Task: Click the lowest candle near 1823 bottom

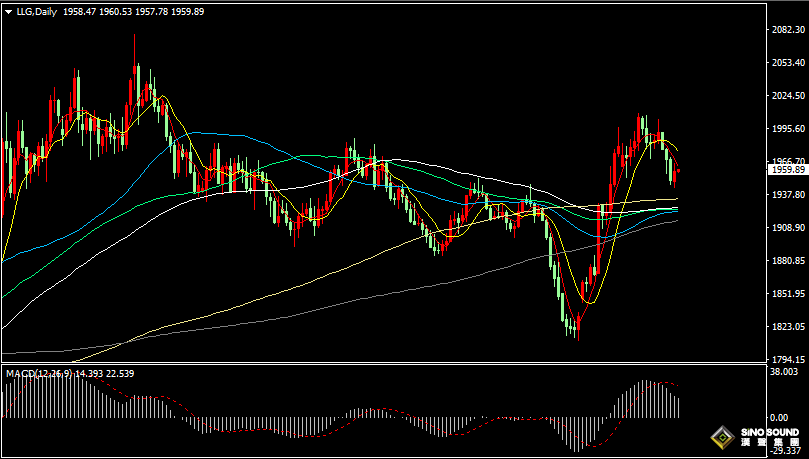Action: pos(577,333)
